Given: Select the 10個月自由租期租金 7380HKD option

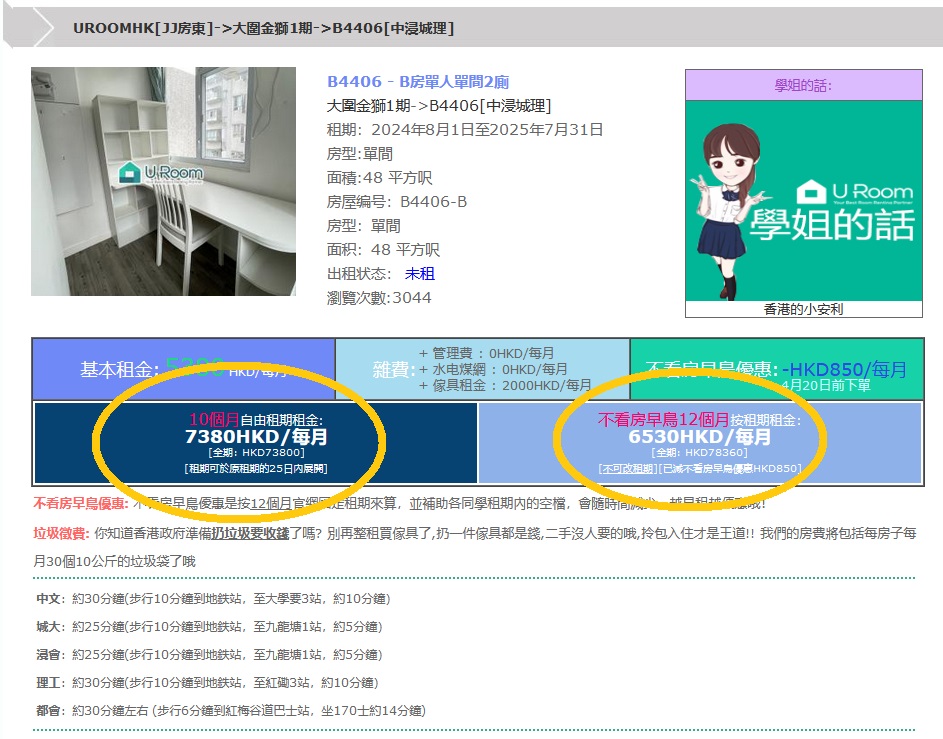Looking at the screenshot, I should point(256,443).
